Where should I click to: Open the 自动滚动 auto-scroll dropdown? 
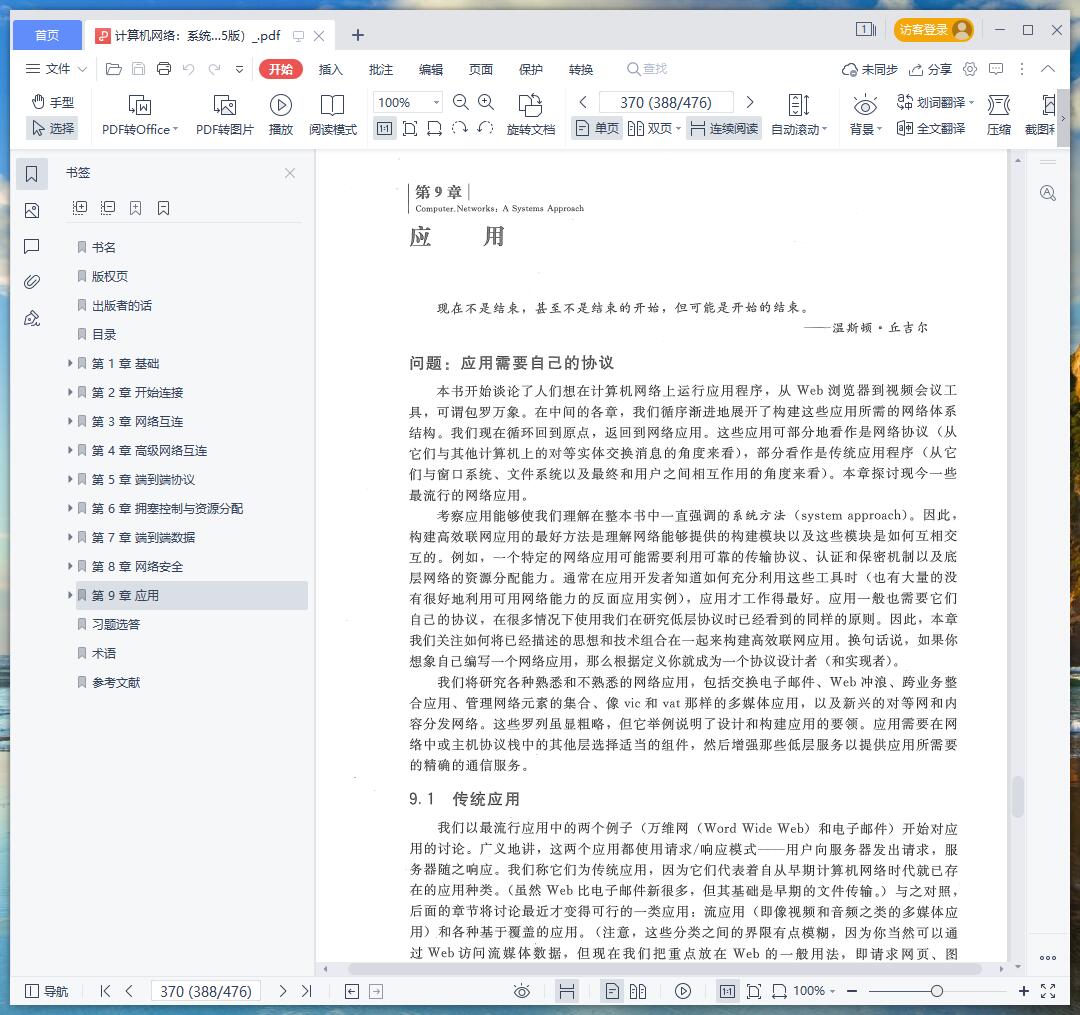coord(799,114)
